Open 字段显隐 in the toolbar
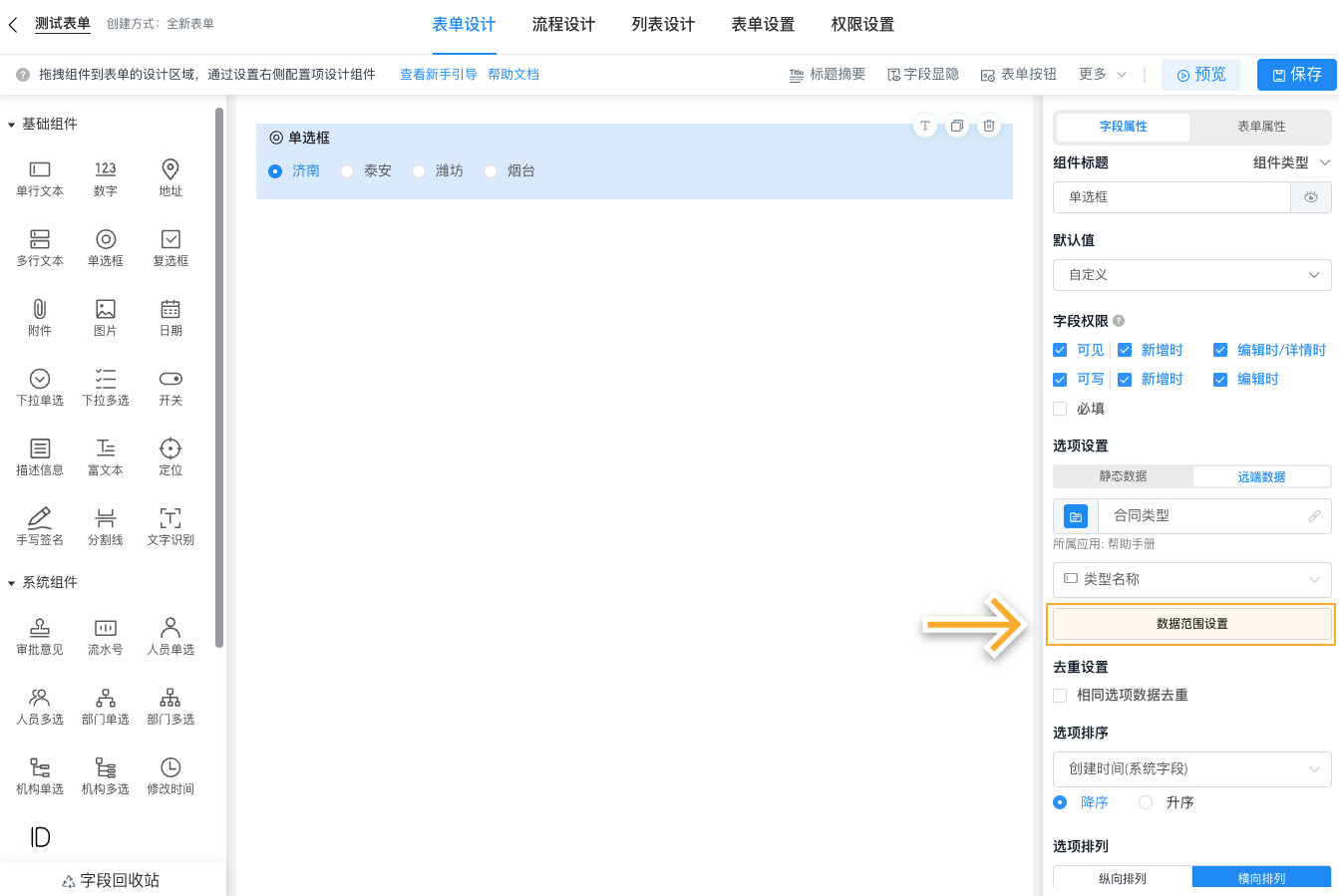The width and height of the screenshot is (1339, 896). point(922,73)
